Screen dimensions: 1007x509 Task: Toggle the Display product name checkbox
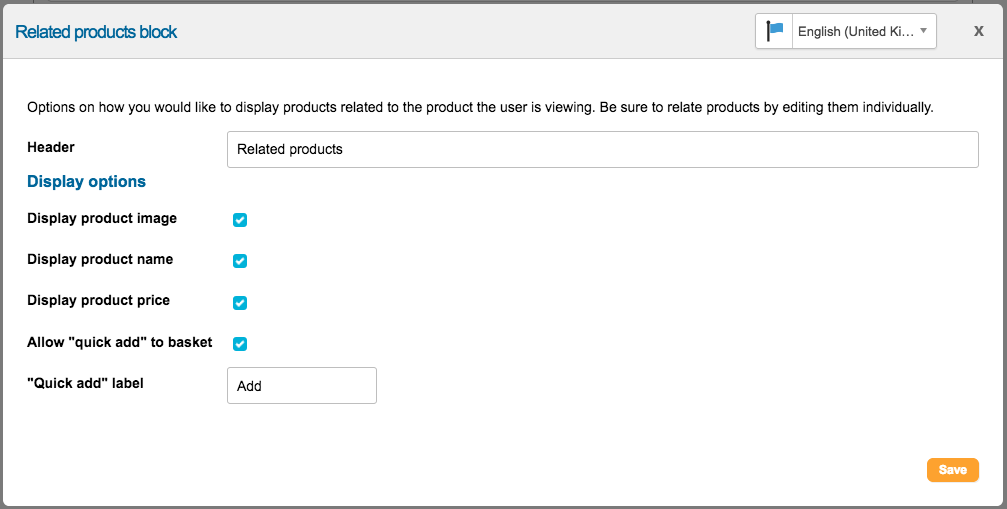tap(240, 261)
